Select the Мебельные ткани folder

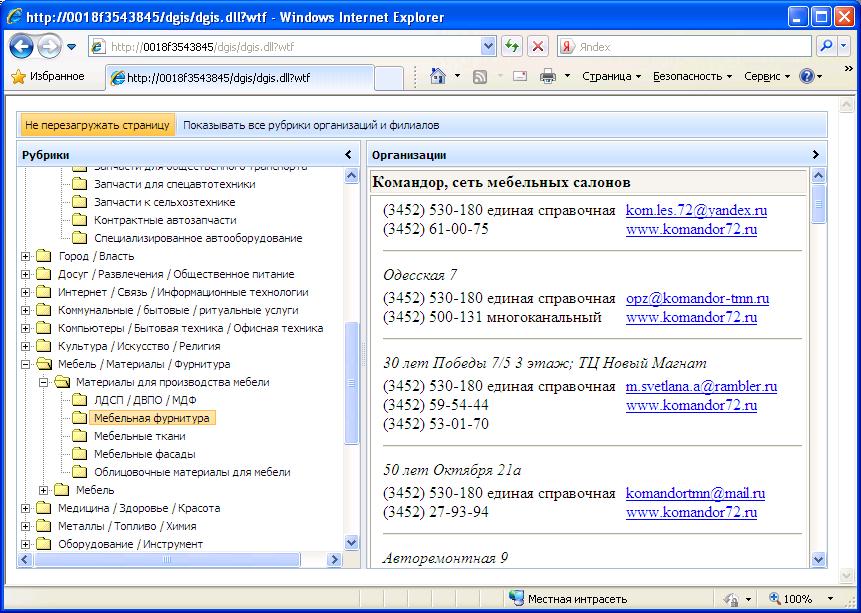tap(139, 436)
